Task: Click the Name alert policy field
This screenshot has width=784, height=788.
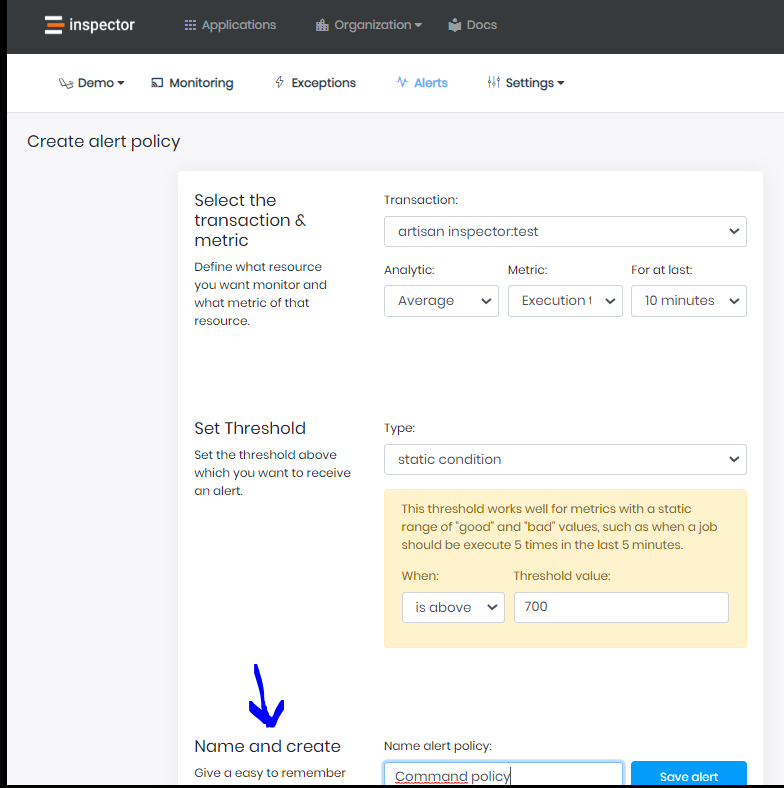Action: pos(503,776)
